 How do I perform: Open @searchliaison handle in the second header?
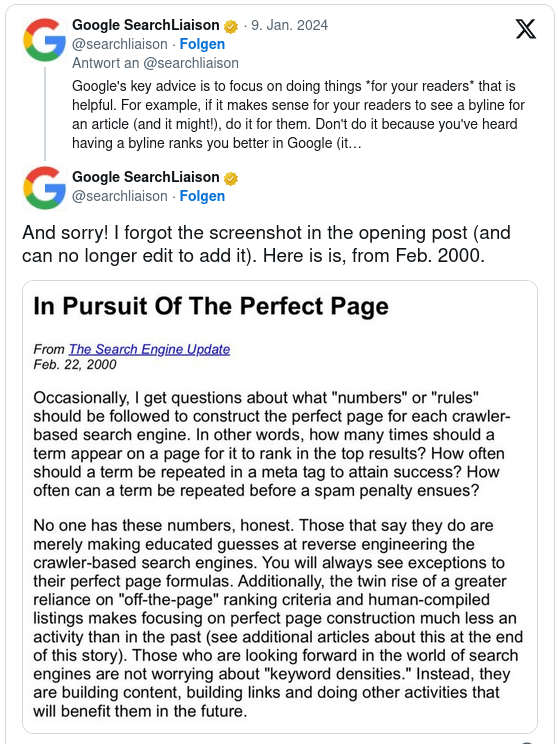pyautogui.click(x=120, y=196)
